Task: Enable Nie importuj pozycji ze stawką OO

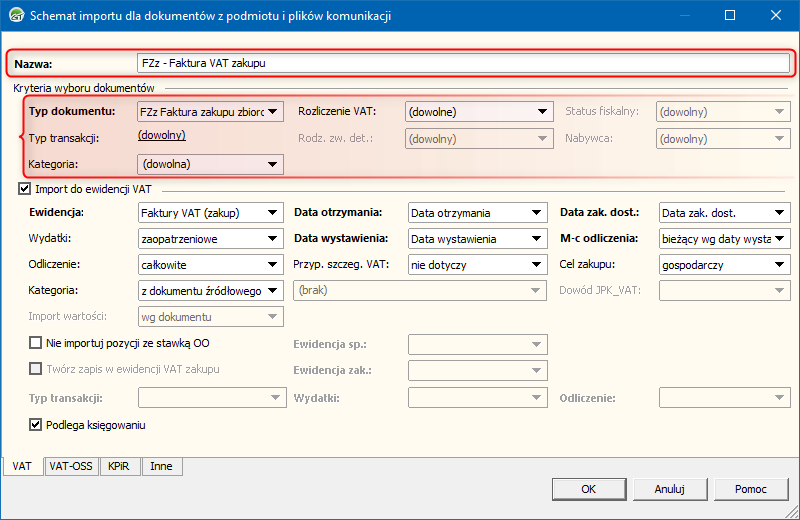Action: point(36,343)
